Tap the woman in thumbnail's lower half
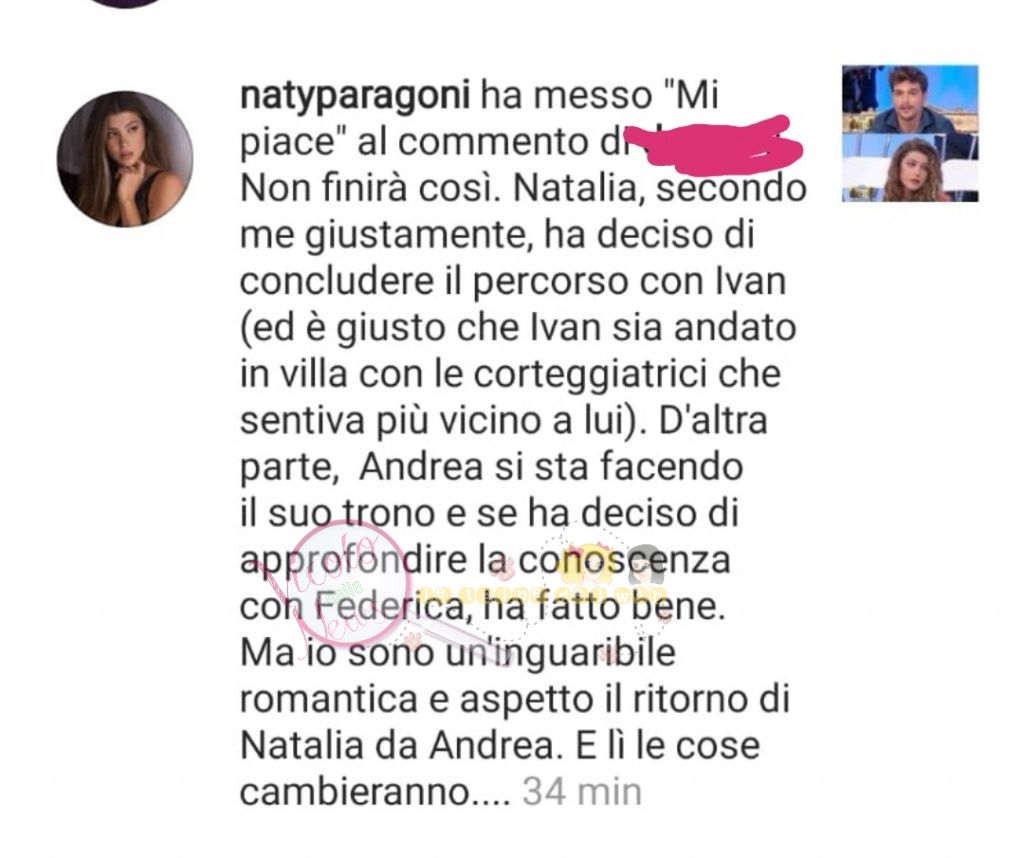Image resolution: width=1024 pixels, height=858 pixels. [x=910, y=172]
